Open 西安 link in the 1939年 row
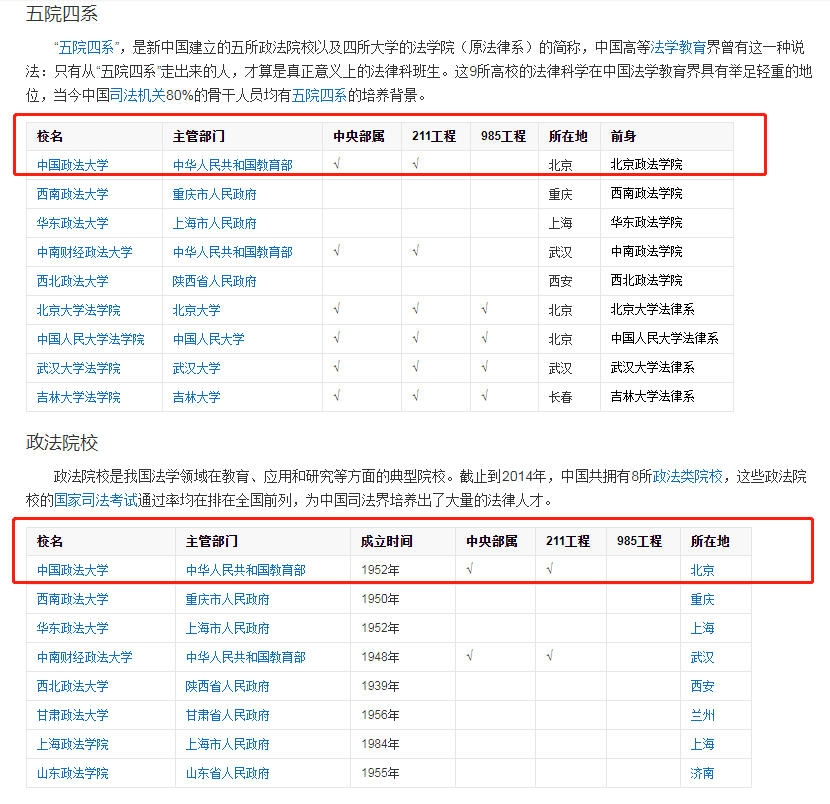Viewport: 830px width, 804px height. [702, 686]
